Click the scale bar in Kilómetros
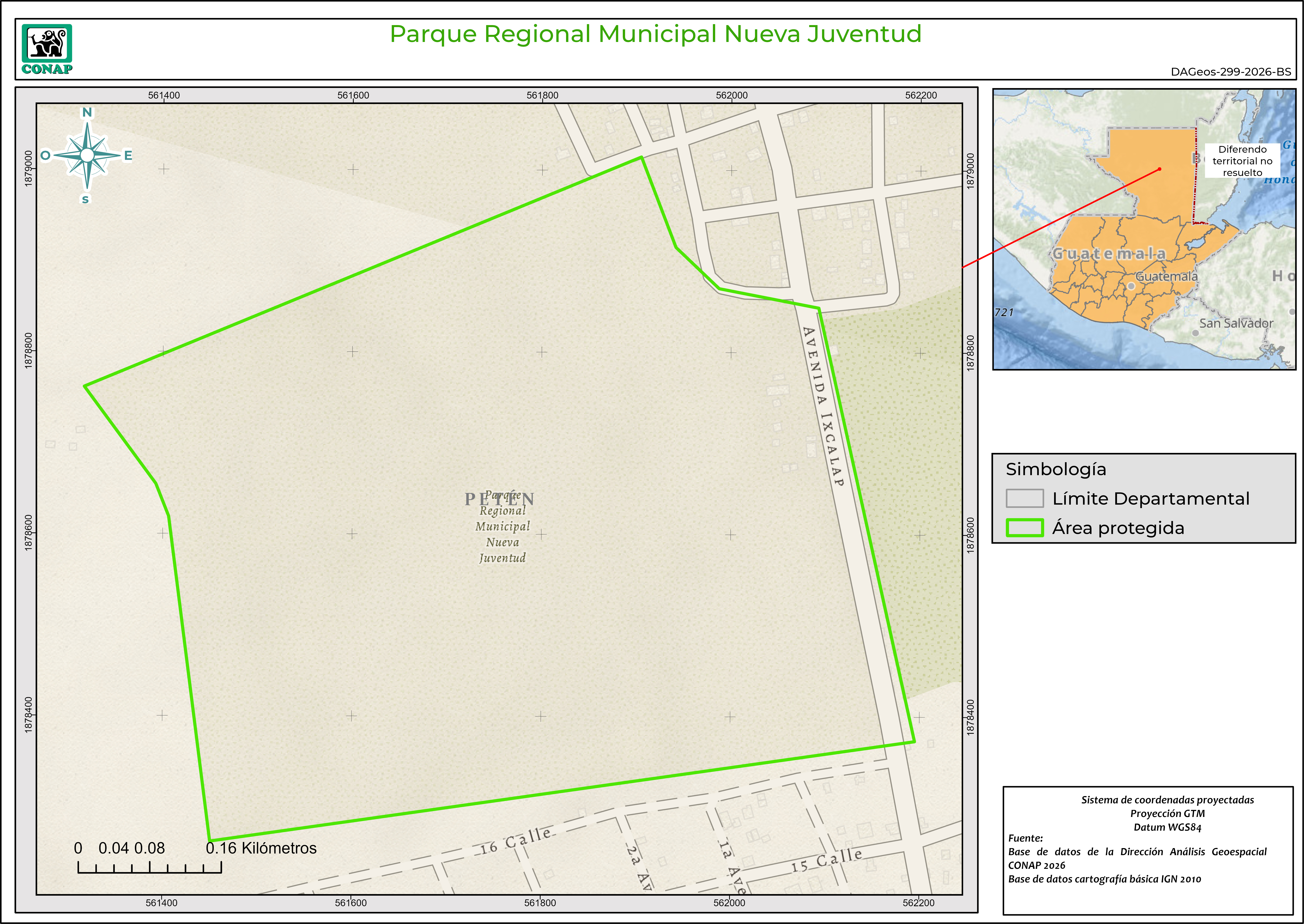This screenshot has height=924, width=1304. pos(150,867)
